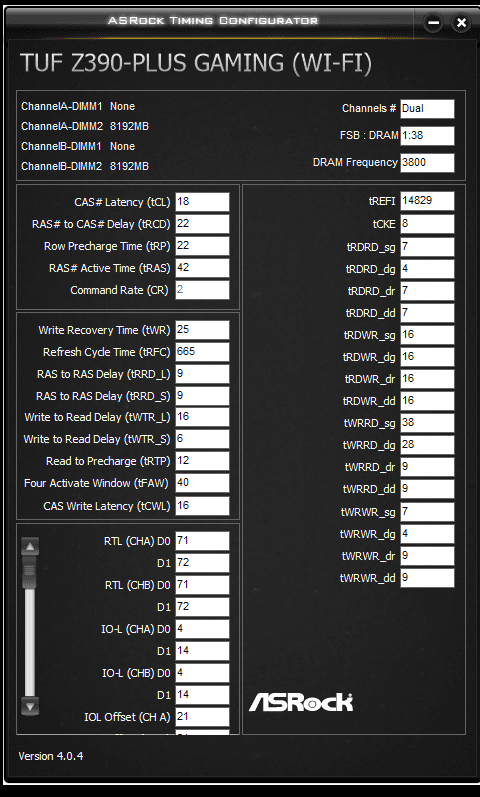Viewport: 480px width, 797px height.
Task: Click the scrollbar thumb in the RTL panel
Action: [30, 572]
